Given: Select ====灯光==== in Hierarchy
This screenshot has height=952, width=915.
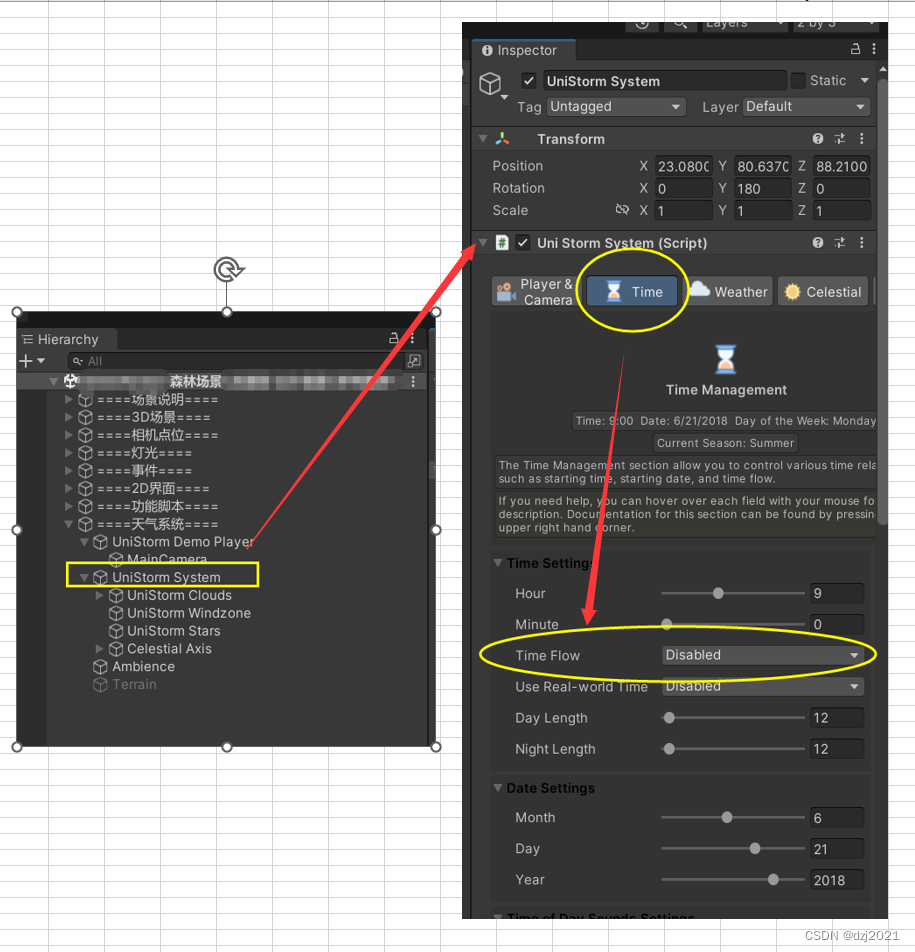Looking at the screenshot, I should [145, 454].
